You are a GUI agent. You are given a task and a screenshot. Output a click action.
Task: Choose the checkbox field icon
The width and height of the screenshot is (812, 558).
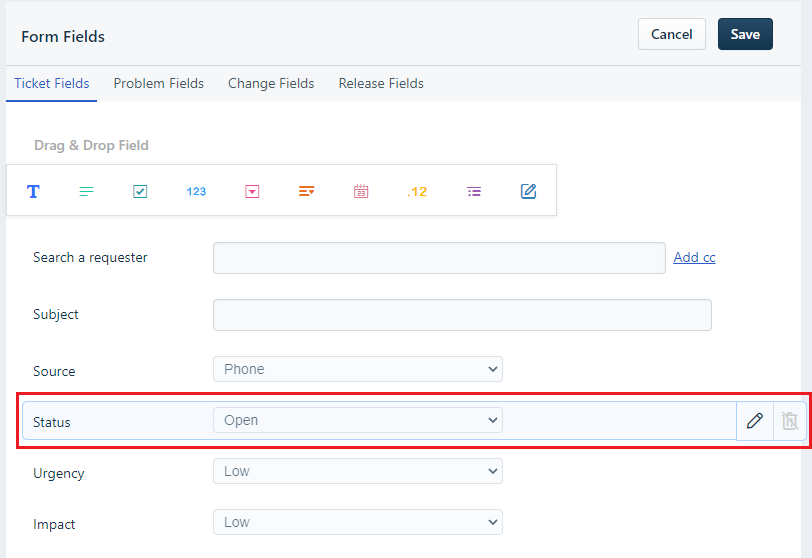tap(140, 192)
